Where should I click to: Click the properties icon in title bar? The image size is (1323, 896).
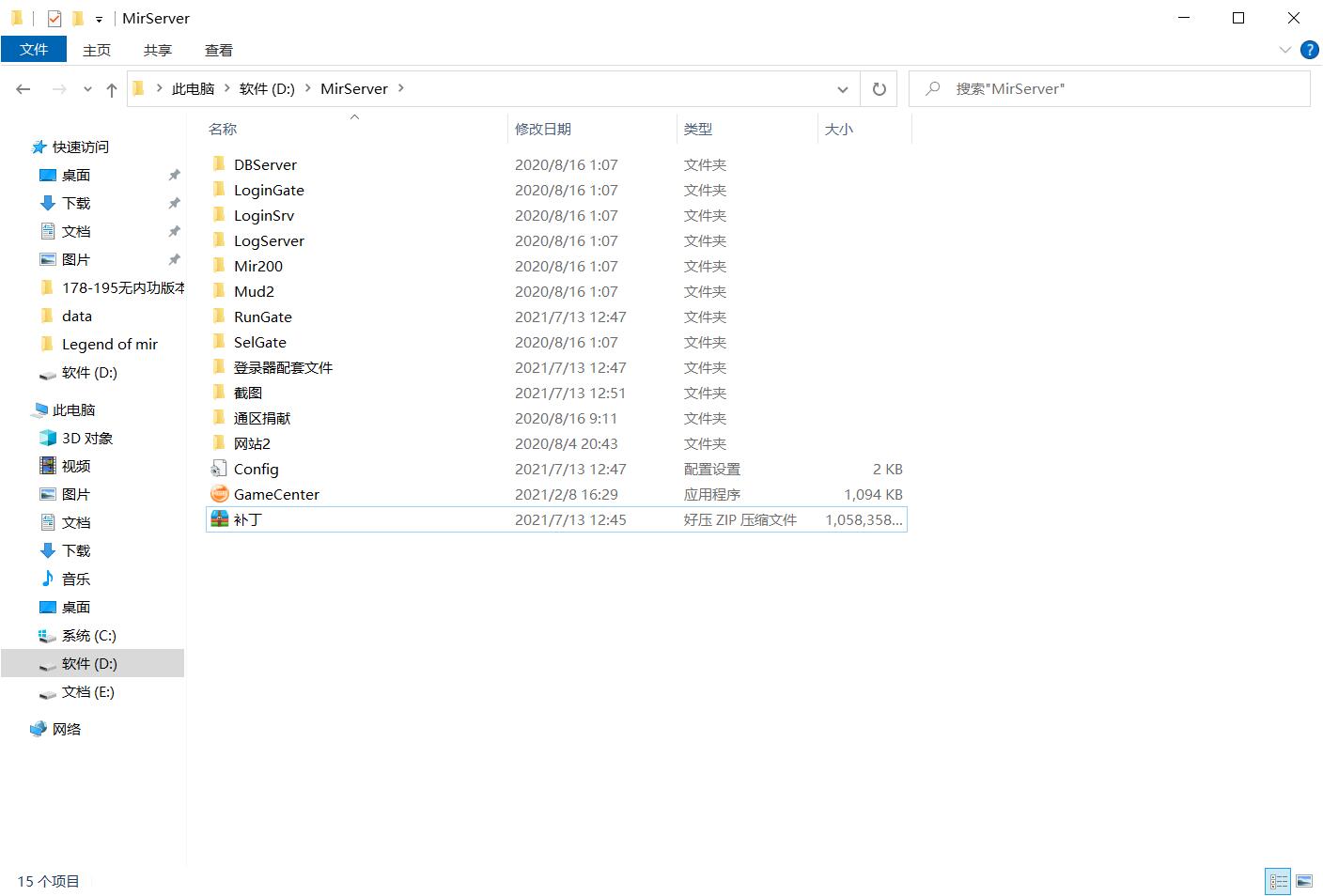coord(54,18)
